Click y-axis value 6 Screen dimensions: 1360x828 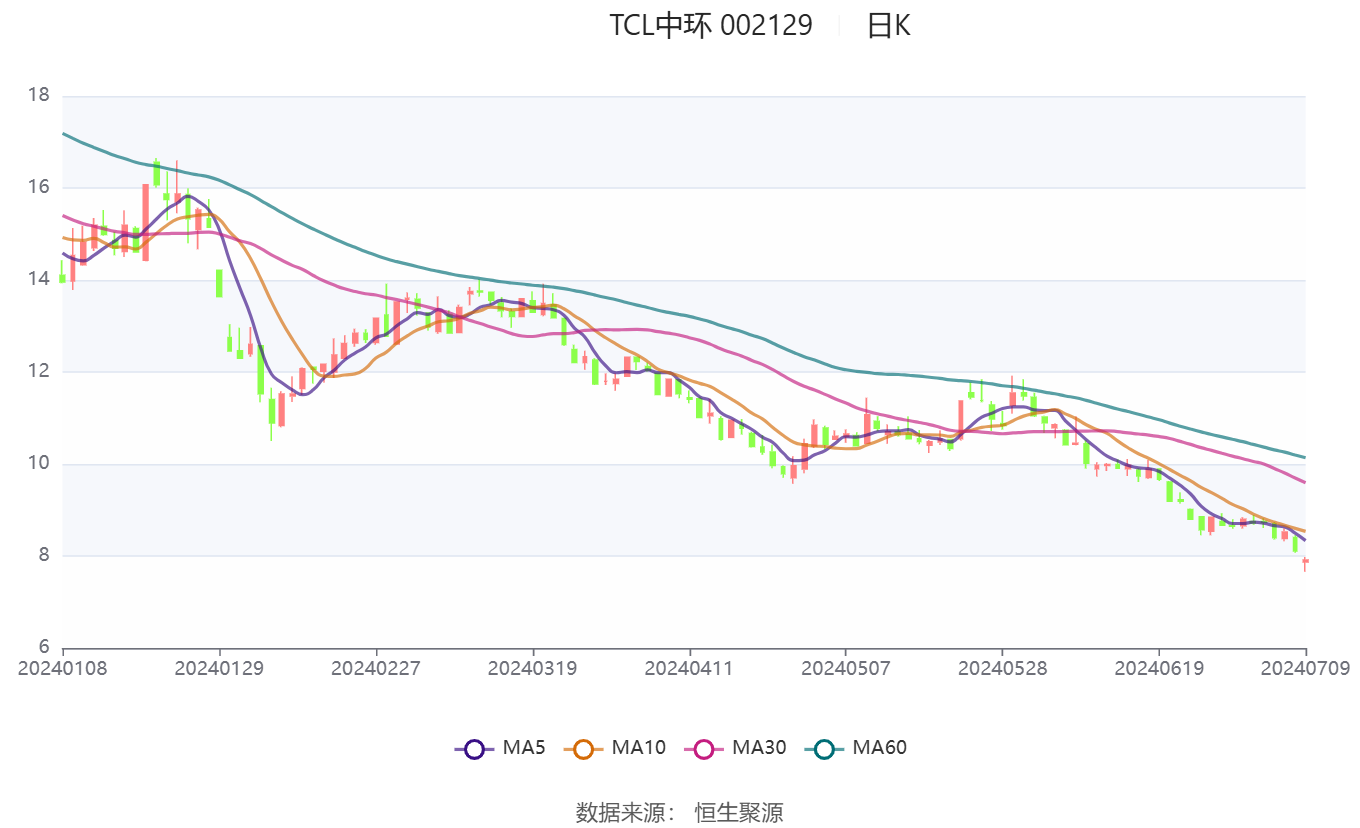44,647
